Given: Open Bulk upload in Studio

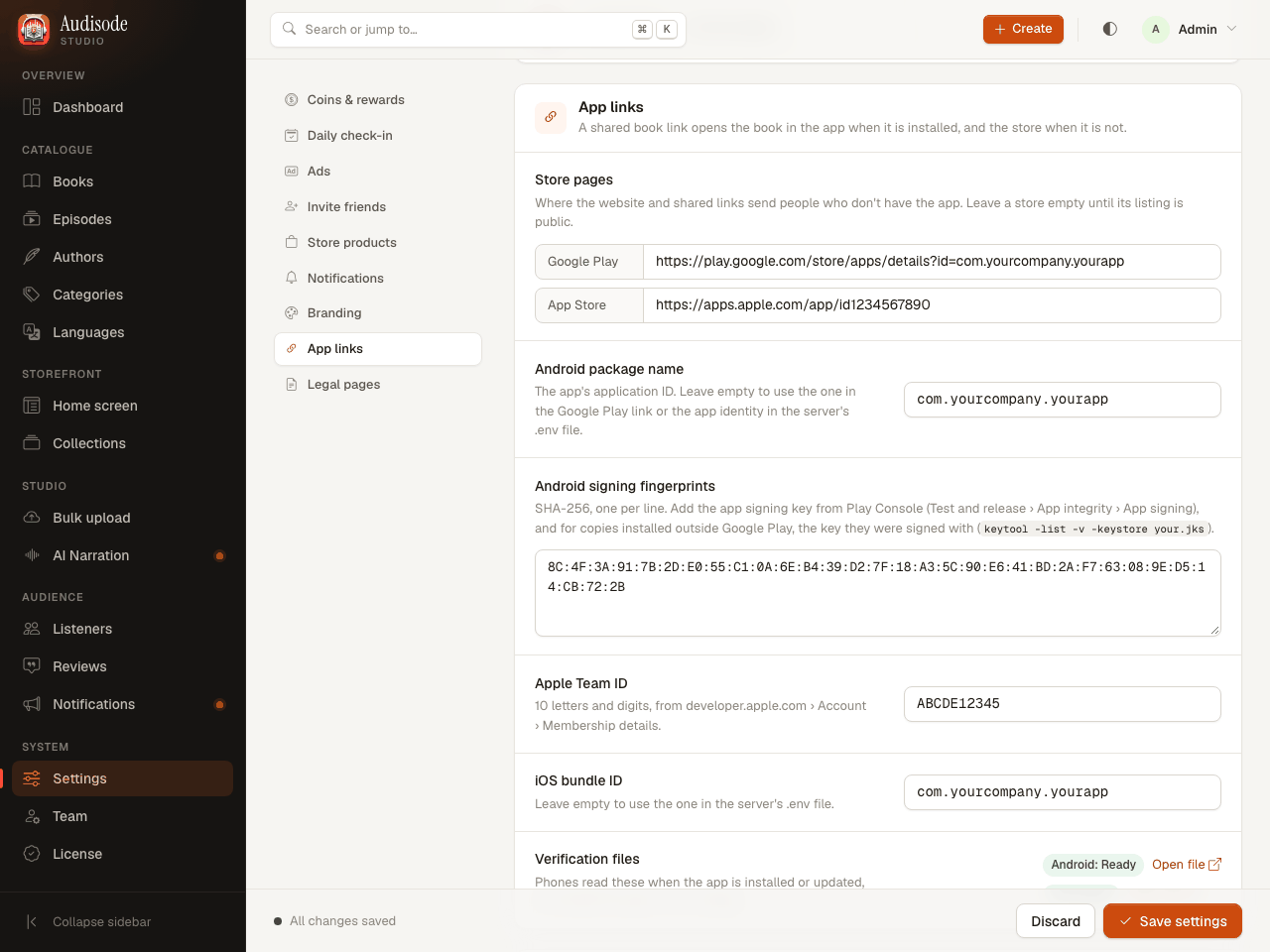Looking at the screenshot, I should click(123, 518).
